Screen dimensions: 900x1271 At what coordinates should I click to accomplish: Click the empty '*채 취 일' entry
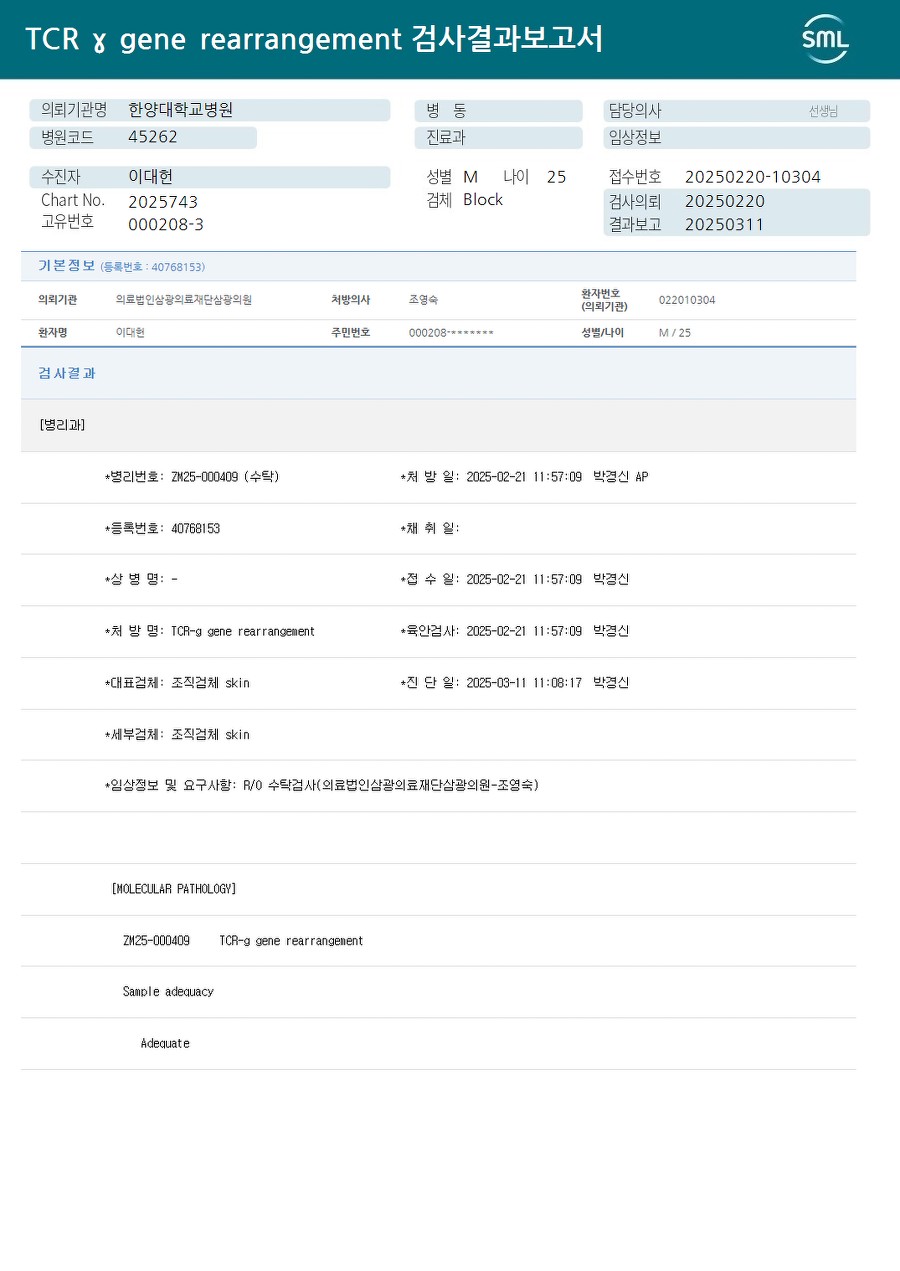pyautogui.click(x=430, y=528)
